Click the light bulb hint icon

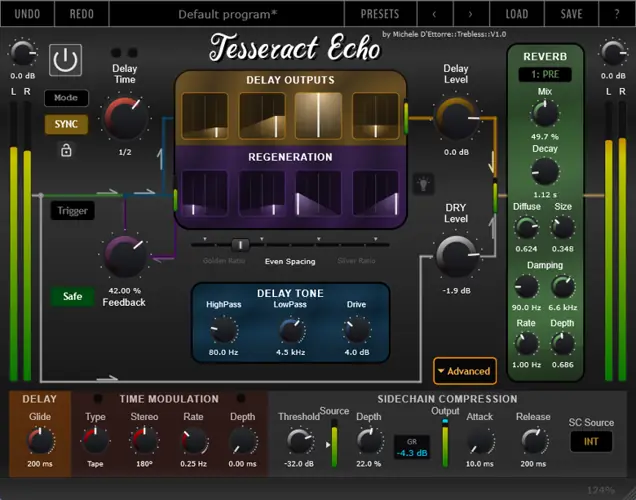tap(423, 184)
